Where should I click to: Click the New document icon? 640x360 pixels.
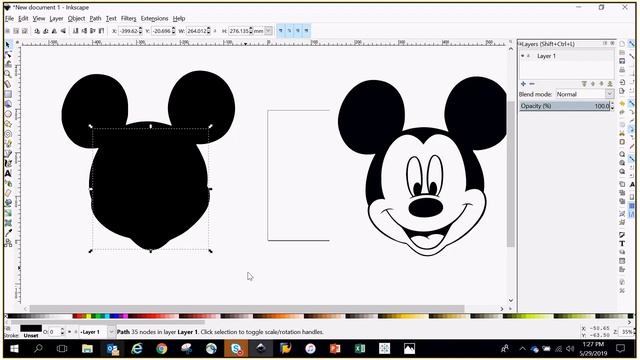(622, 44)
